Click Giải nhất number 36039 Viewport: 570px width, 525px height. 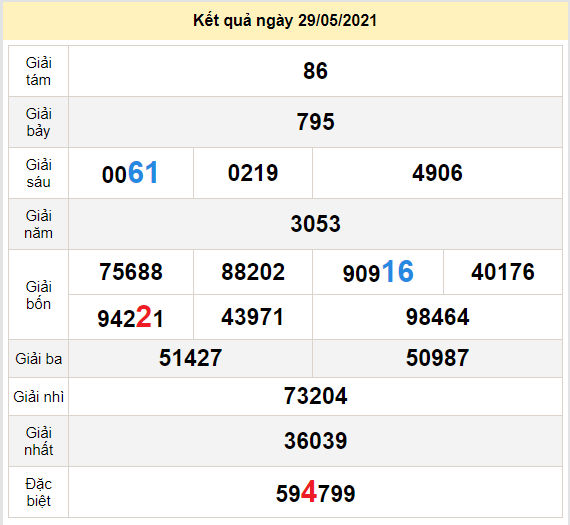tap(315, 441)
